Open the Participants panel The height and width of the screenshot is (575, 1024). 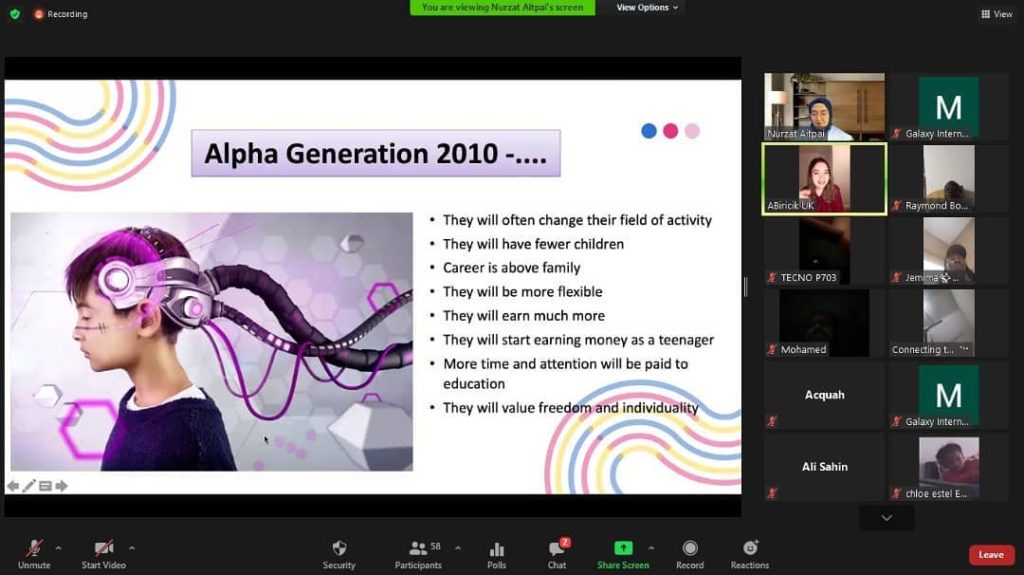418,554
